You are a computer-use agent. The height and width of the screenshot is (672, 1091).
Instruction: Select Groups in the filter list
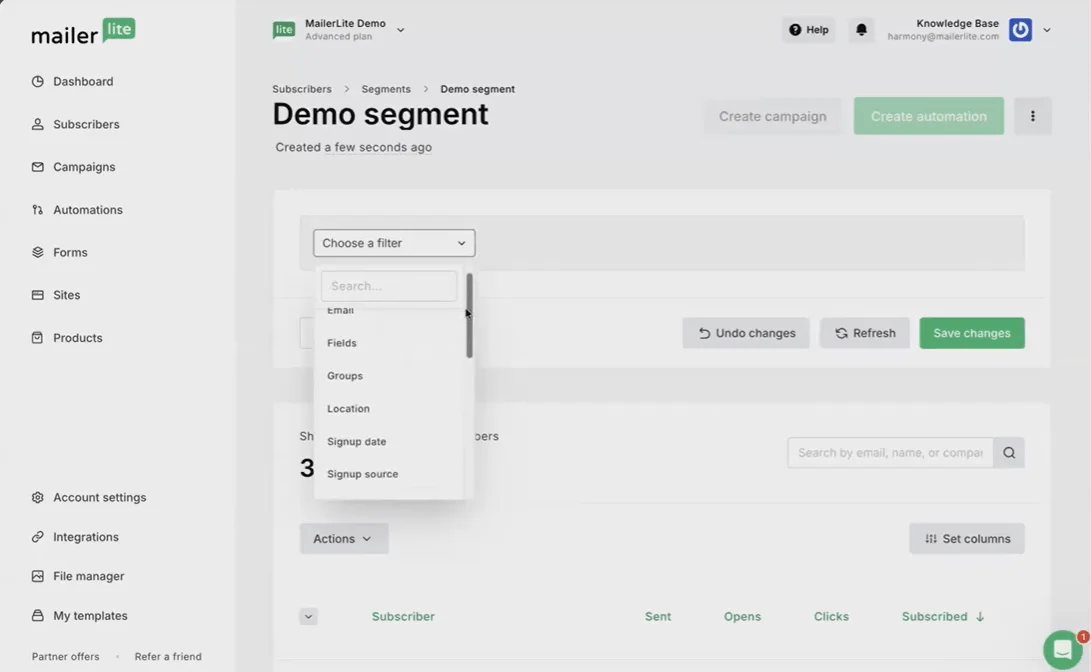pos(345,376)
